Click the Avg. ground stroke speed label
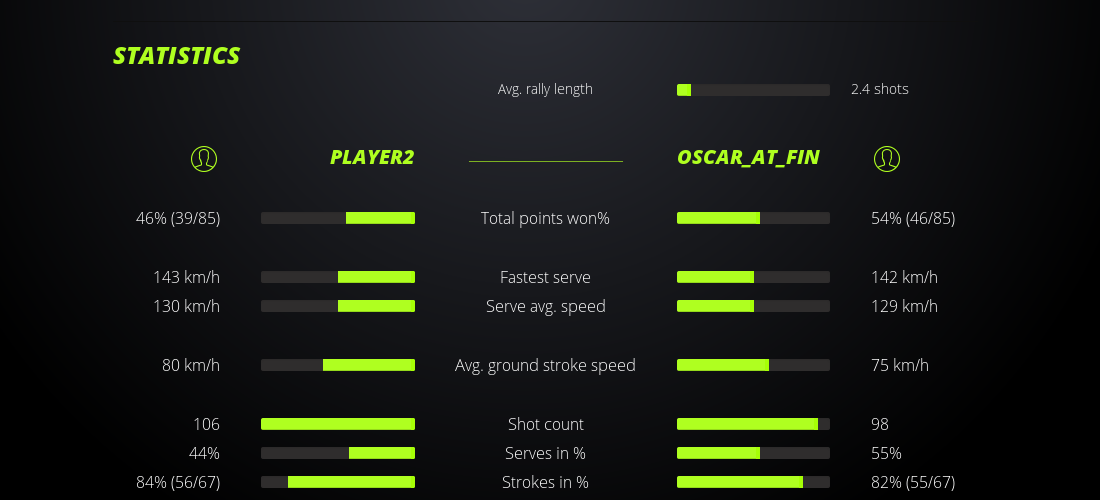Image resolution: width=1100 pixels, height=500 pixels. [x=545, y=365]
